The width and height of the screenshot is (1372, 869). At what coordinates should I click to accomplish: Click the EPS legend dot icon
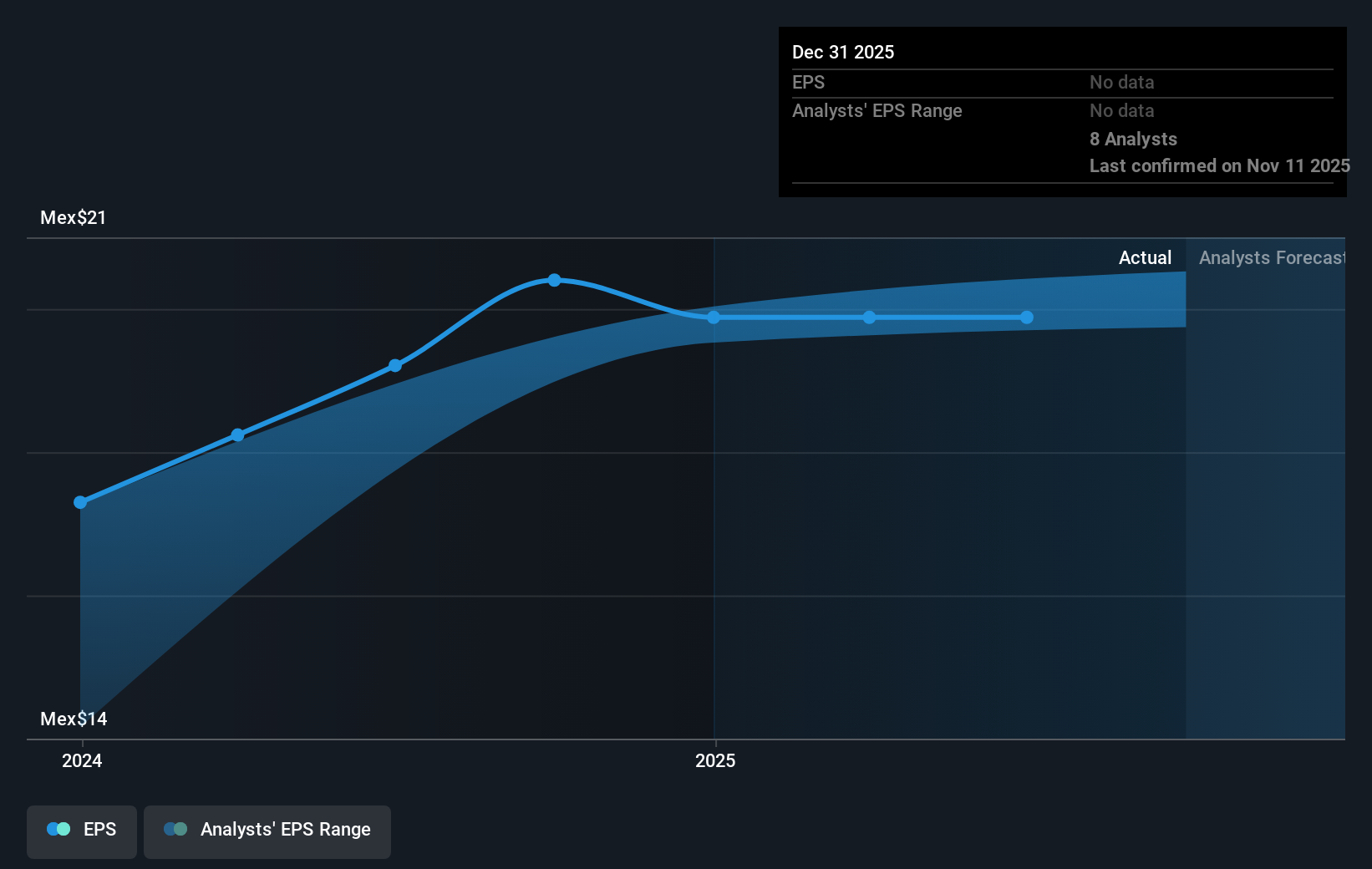pos(57,828)
